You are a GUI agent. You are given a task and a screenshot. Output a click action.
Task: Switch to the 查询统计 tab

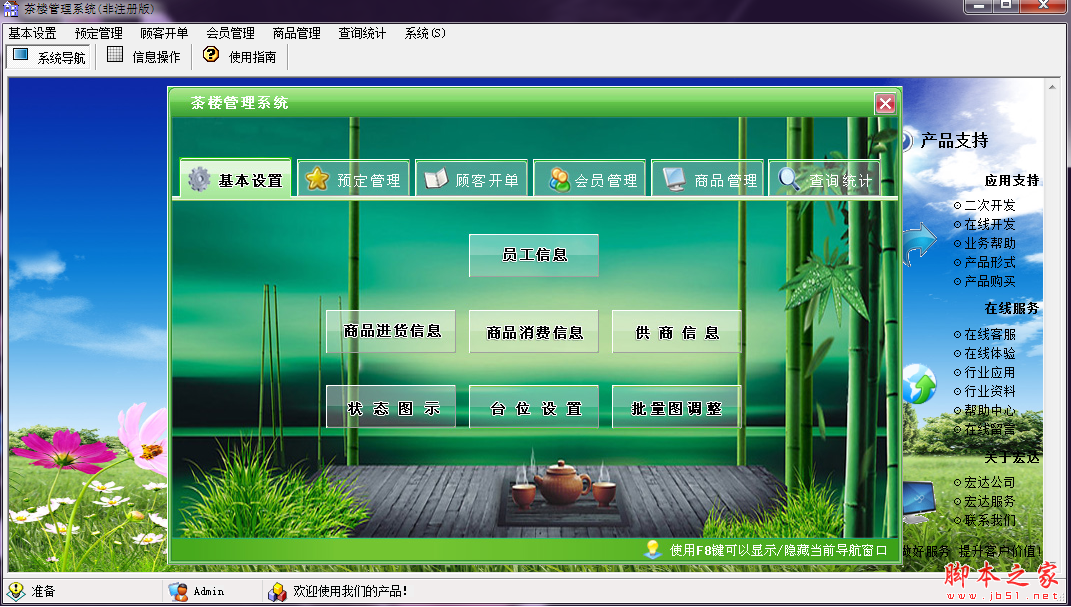[824, 178]
